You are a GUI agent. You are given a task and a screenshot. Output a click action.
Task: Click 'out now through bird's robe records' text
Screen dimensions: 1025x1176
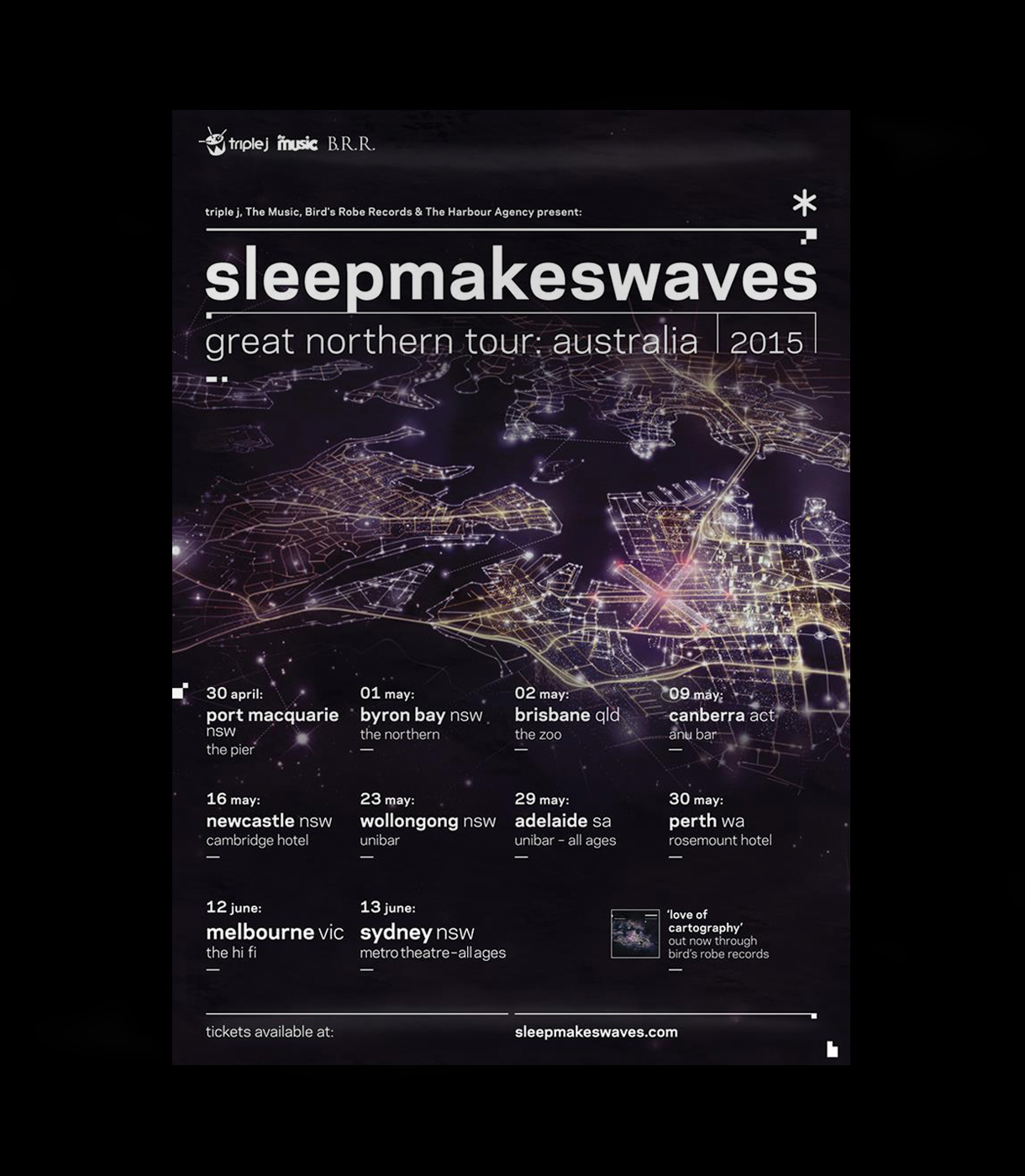click(718, 948)
